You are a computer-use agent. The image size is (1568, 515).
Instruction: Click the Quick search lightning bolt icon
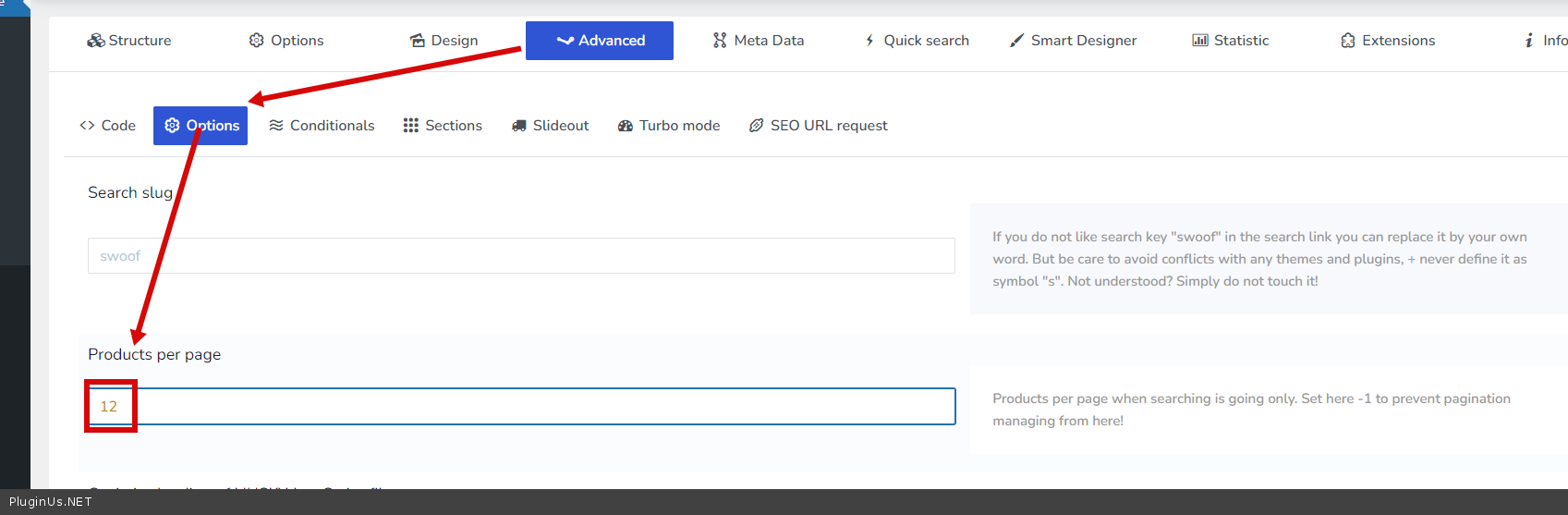869,41
